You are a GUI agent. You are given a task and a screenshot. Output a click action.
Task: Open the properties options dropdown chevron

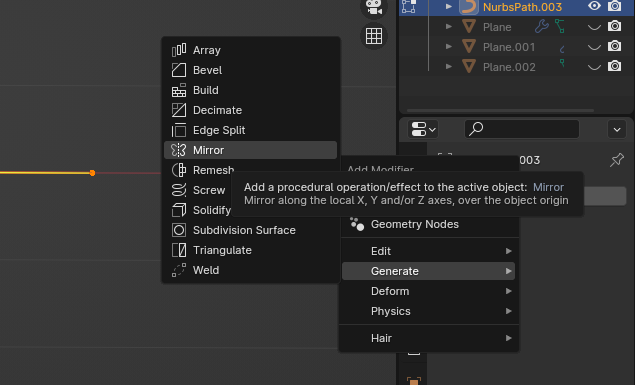click(617, 130)
